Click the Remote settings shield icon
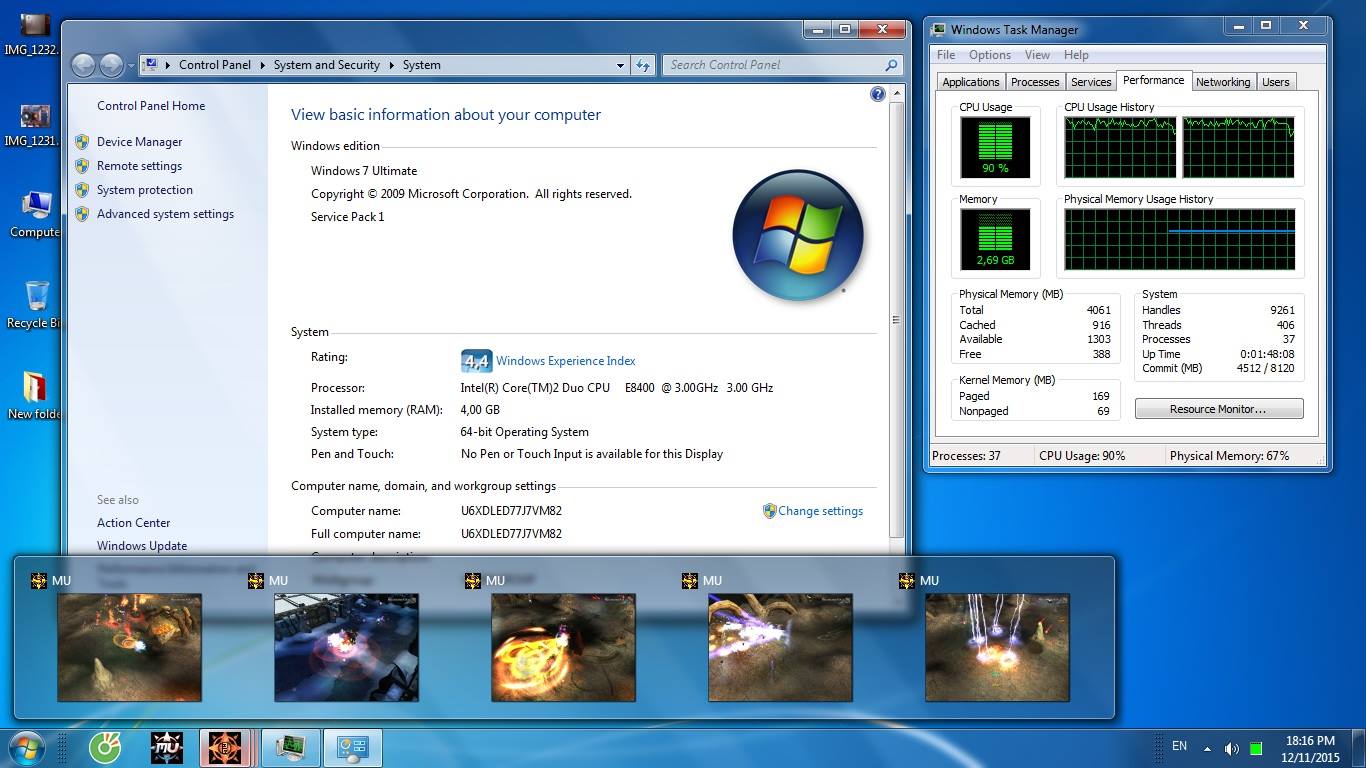The image size is (1366, 768). (82, 166)
